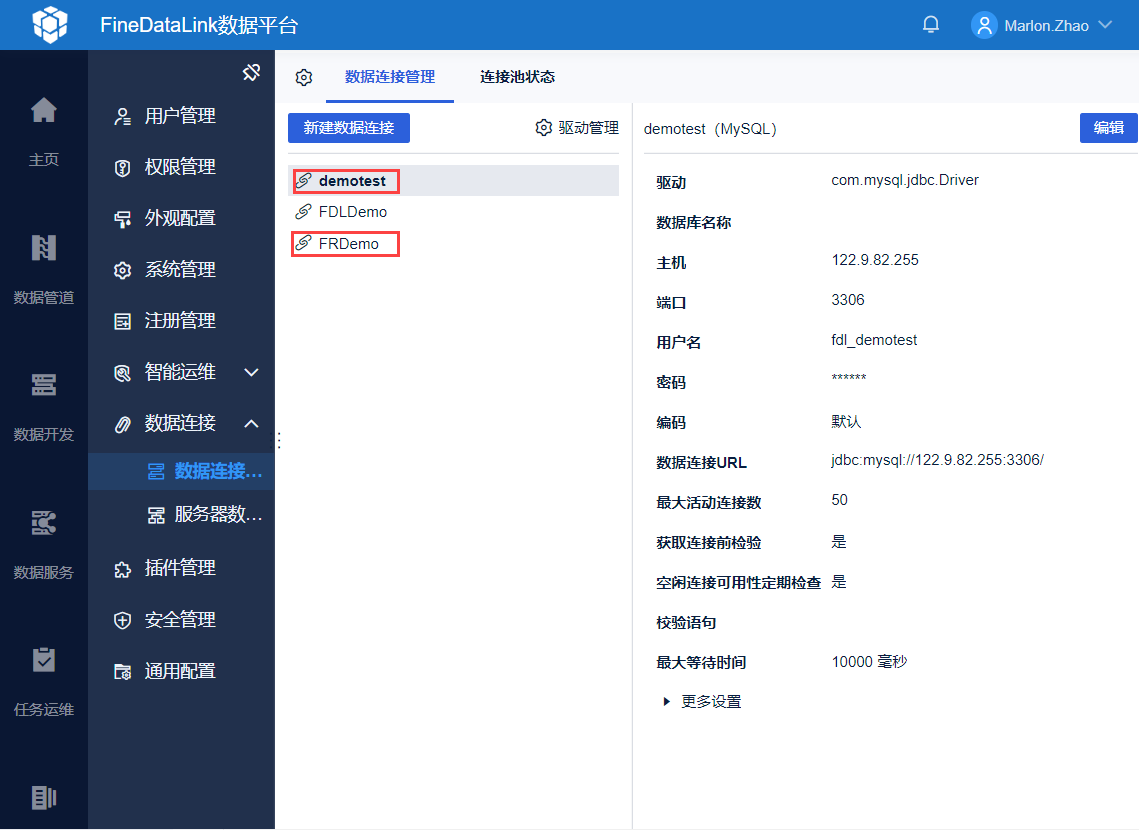Click the 编辑 edit button
Image resolution: width=1139 pixels, height=830 pixels.
[x=1108, y=128]
